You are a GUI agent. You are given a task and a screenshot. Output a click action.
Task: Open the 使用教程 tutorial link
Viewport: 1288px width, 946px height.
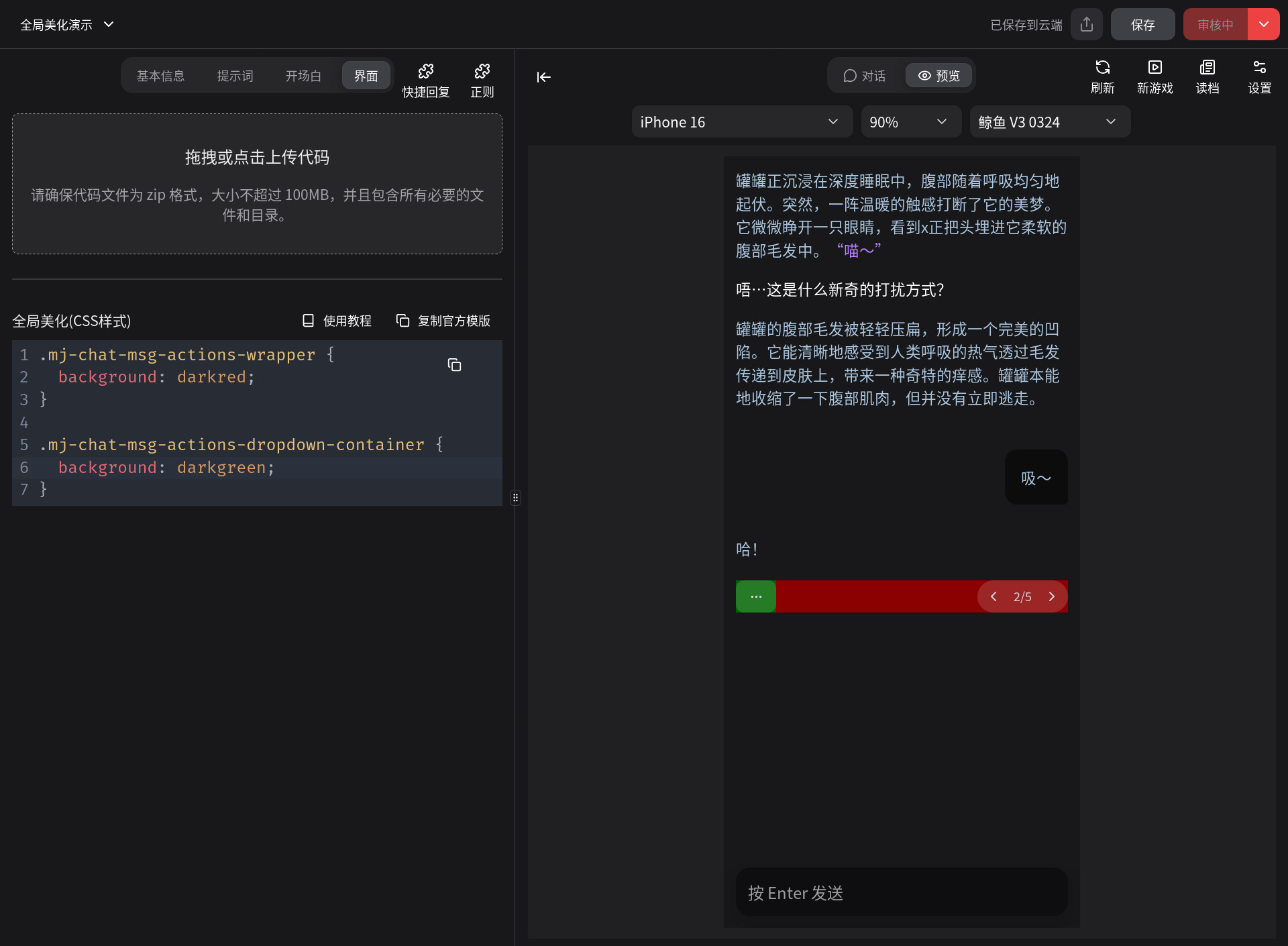pos(337,321)
